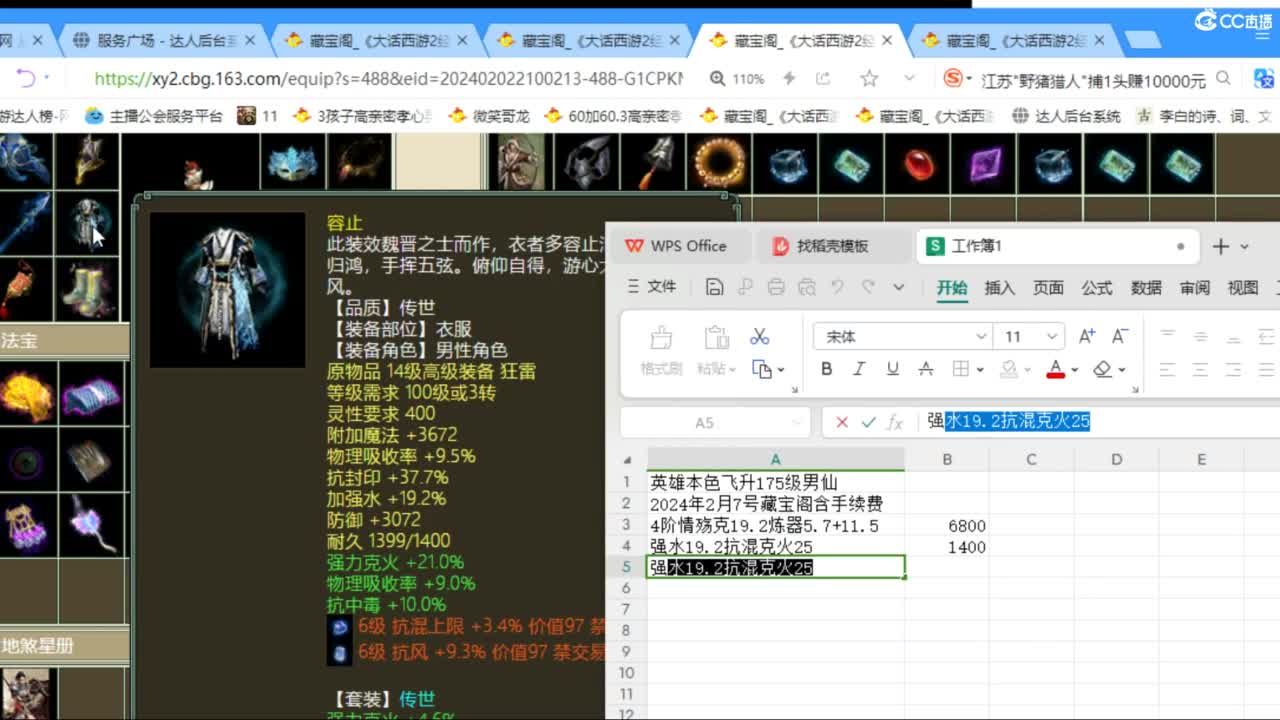Open the name box A5 dropdown
The height and width of the screenshot is (720, 1280).
(797, 422)
